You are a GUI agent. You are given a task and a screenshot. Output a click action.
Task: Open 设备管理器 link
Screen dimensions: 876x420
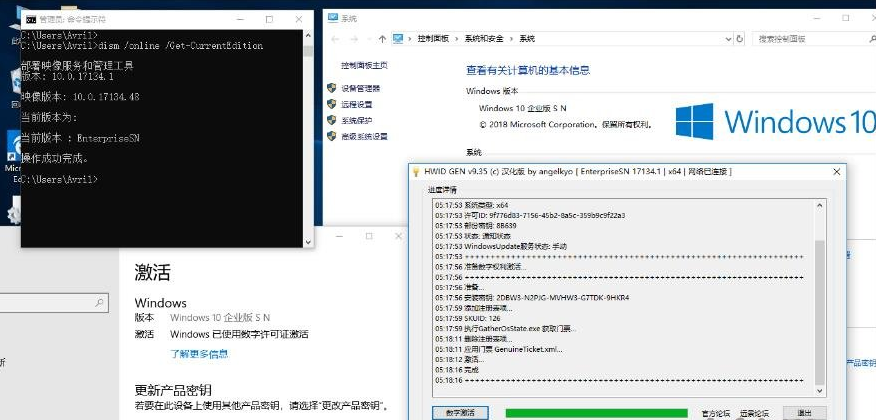(360, 88)
